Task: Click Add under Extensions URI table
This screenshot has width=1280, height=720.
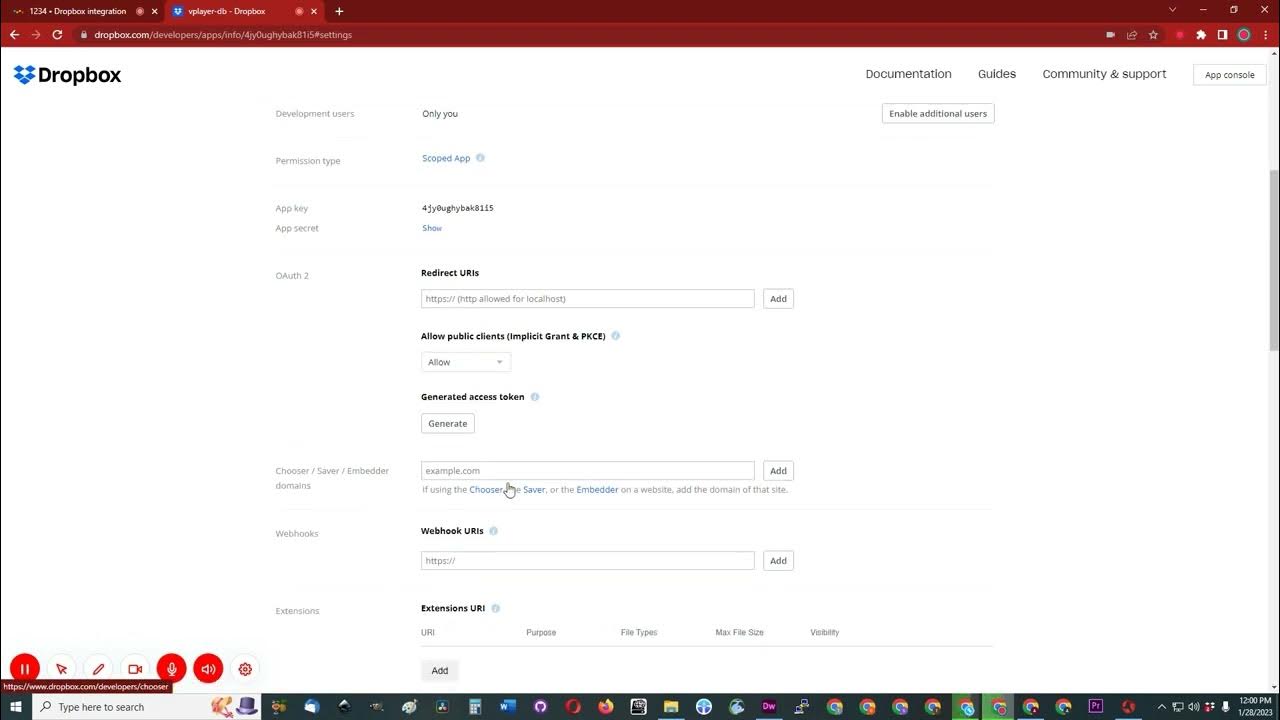Action: (440, 670)
